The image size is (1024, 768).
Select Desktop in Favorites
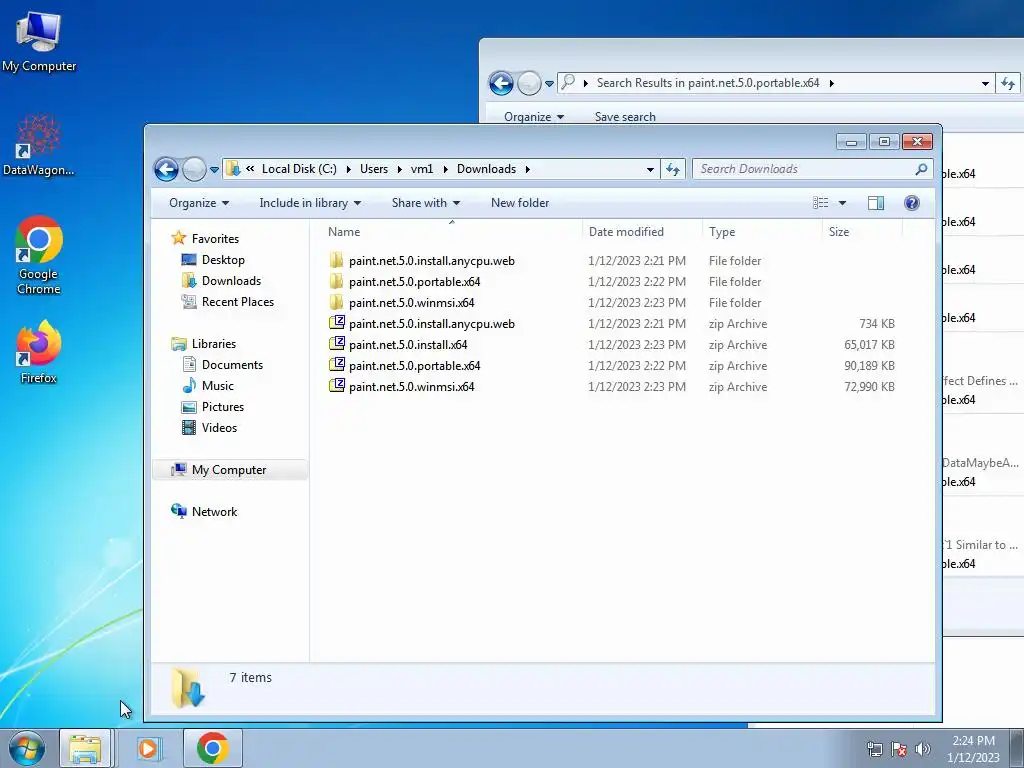[x=214, y=260]
